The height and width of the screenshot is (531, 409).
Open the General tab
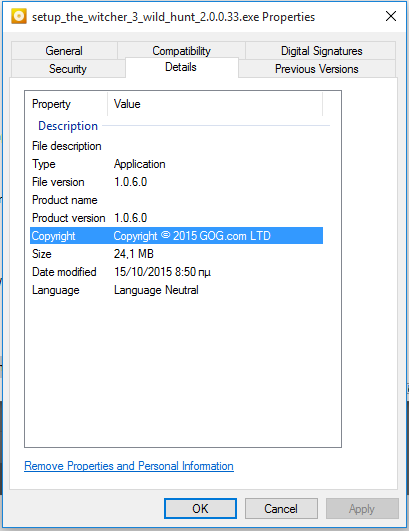tap(64, 51)
